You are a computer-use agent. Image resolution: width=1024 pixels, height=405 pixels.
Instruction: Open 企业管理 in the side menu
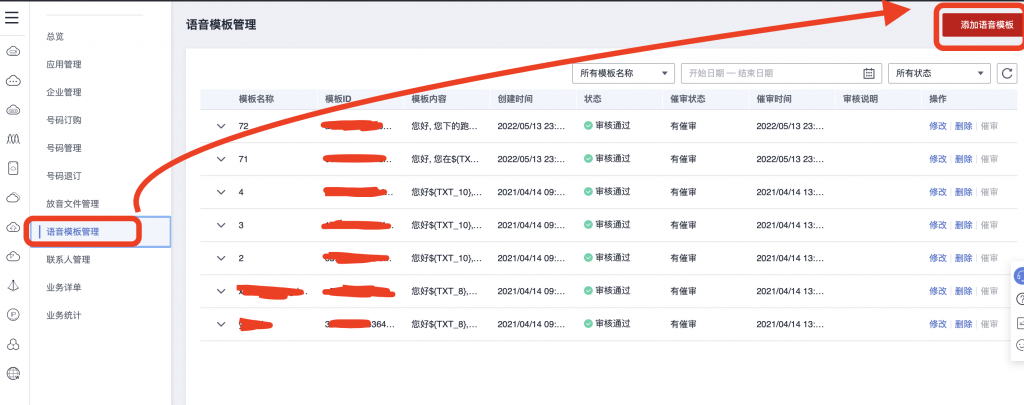coord(63,92)
